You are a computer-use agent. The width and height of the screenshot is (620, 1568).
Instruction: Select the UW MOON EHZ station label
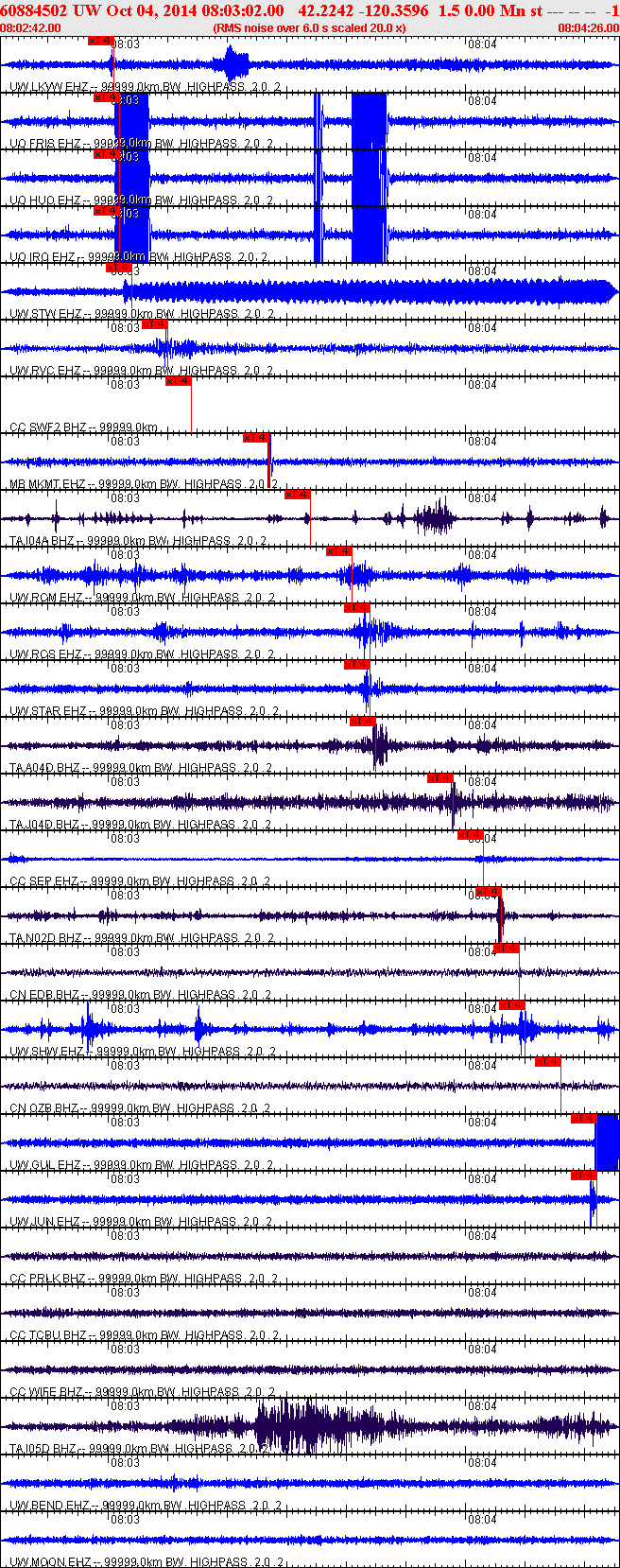(49, 1562)
